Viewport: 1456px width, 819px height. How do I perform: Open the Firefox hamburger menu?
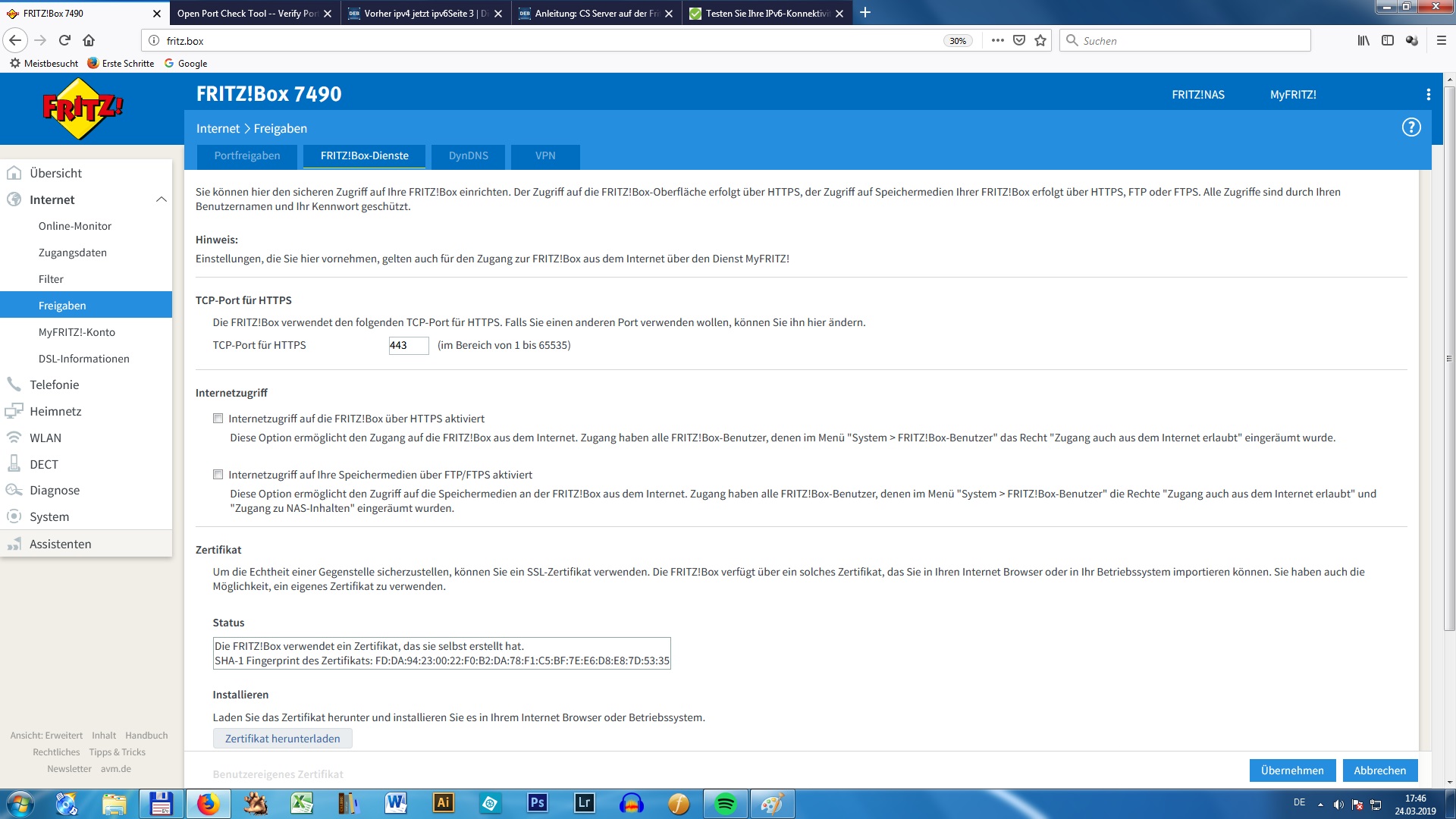[1442, 40]
